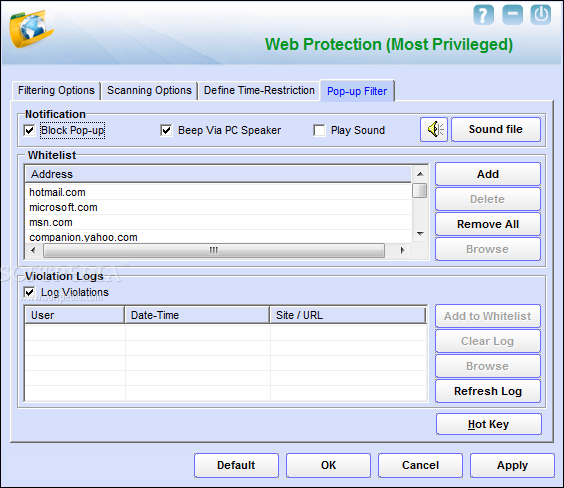
Task: Click the whitelist horizontal scrollbar thumb
Action: coord(214,250)
